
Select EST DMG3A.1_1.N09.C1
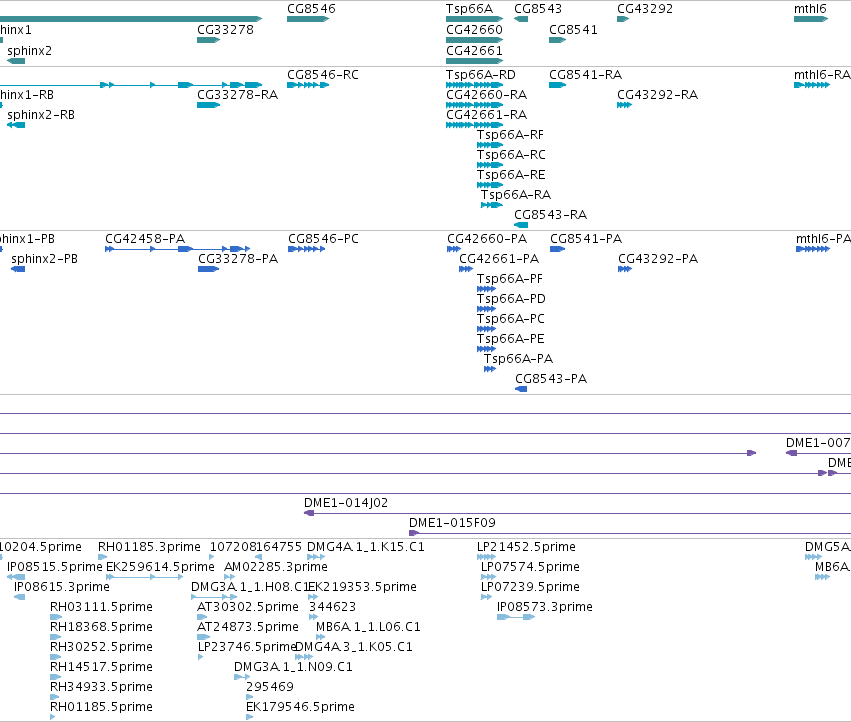pos(242,677)
